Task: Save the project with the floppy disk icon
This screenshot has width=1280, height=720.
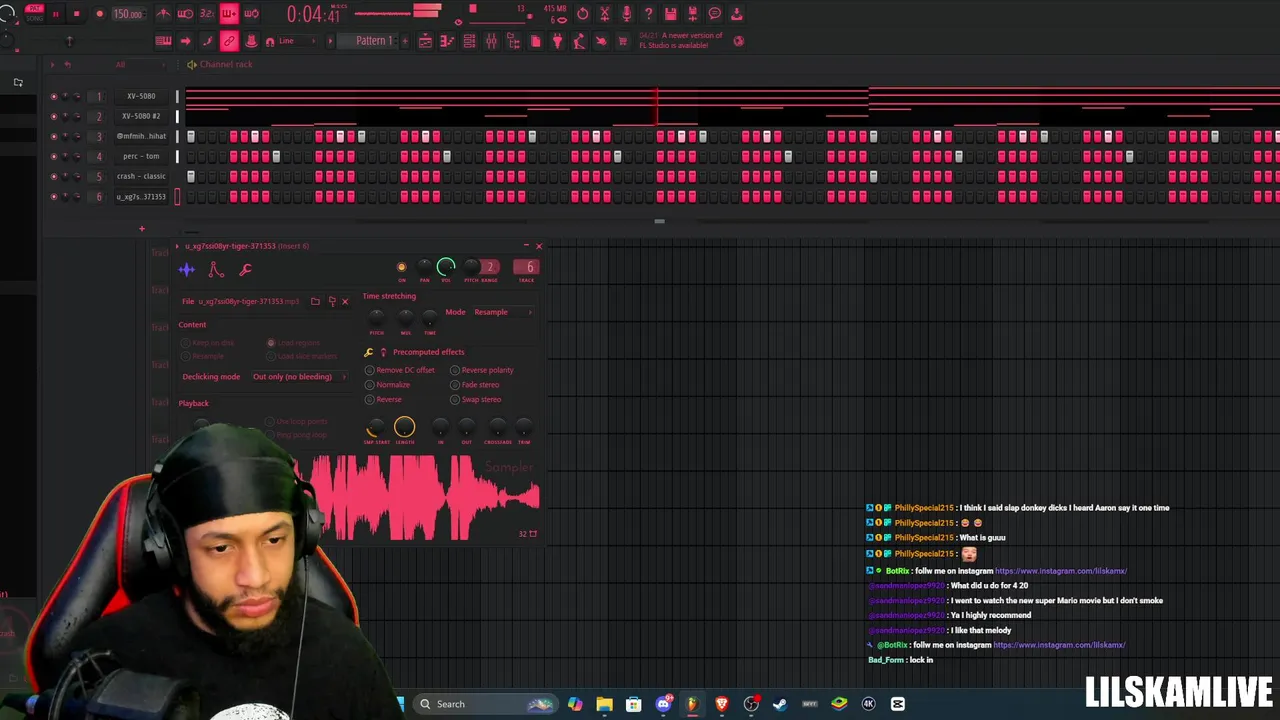Action: [x=670, y=14]
